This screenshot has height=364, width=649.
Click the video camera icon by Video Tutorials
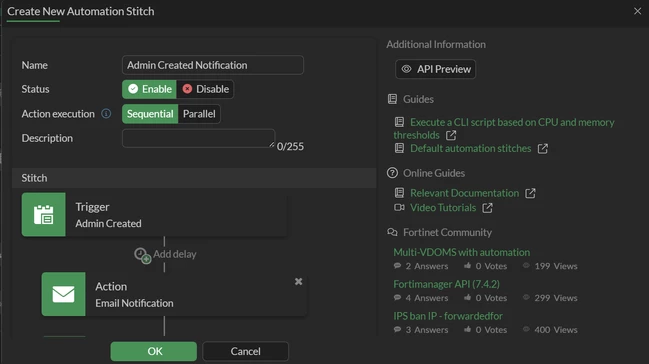(399, 207)
